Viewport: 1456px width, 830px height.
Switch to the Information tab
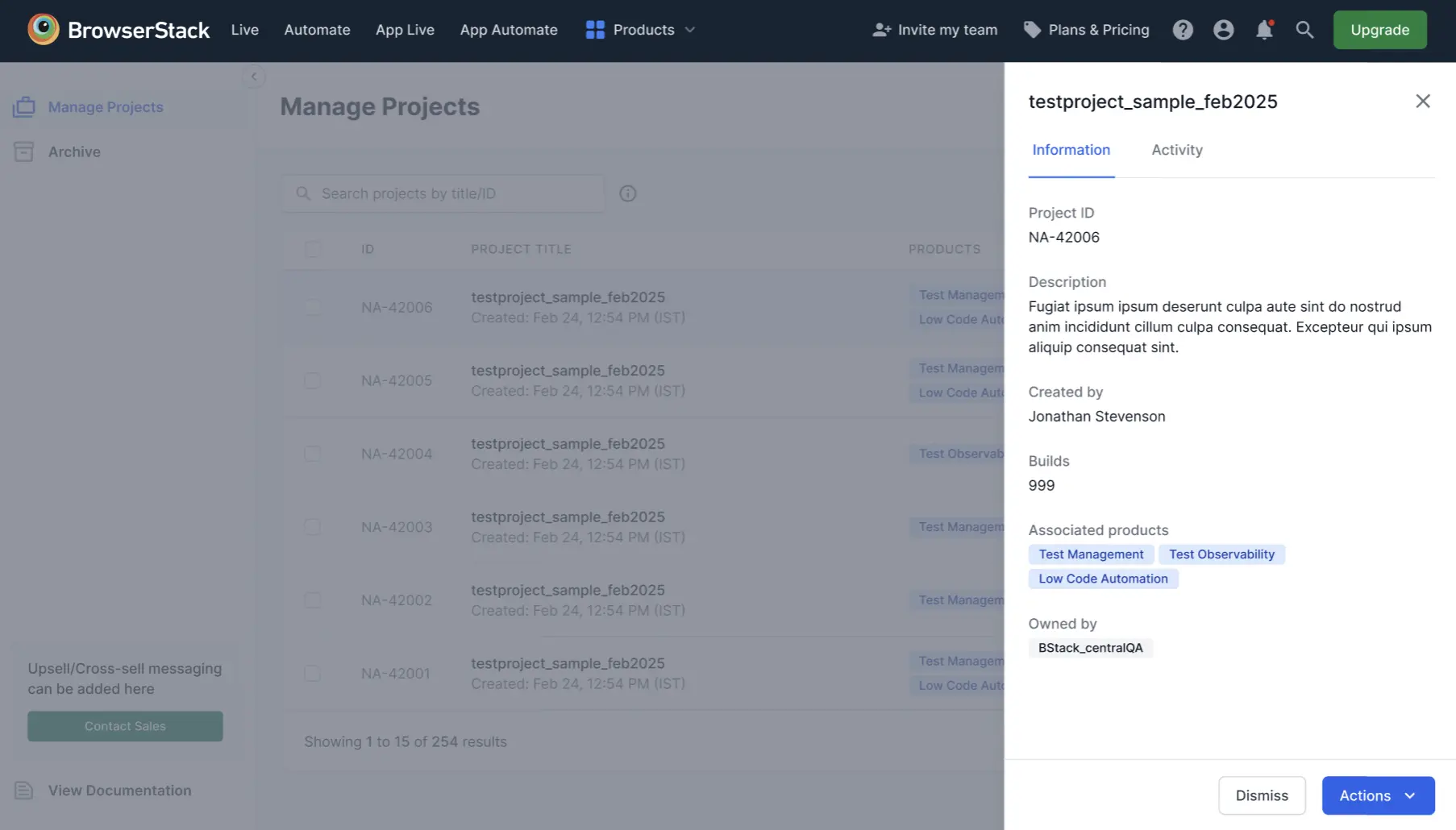[1071, 150]
